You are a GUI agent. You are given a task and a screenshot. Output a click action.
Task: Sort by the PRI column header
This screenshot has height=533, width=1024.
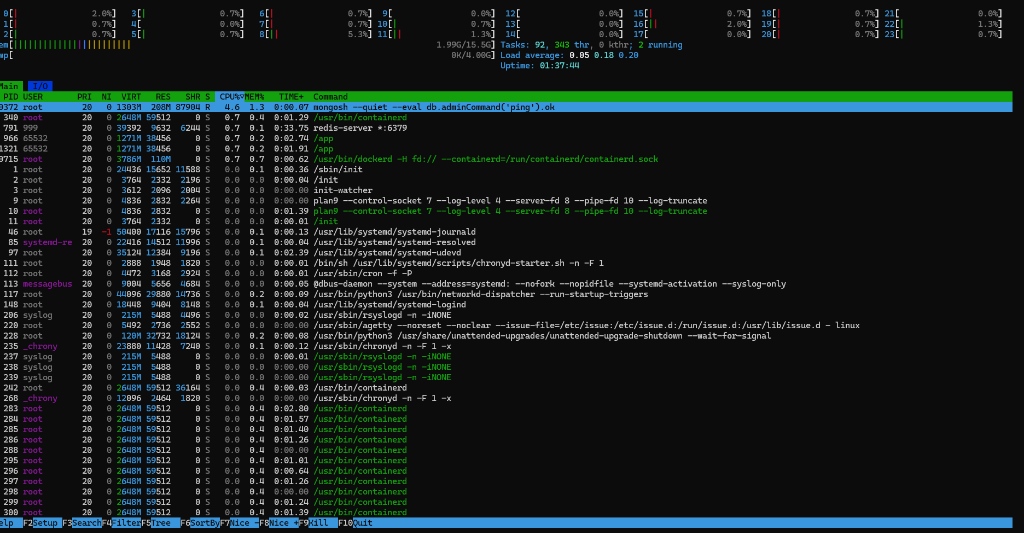tap(84, 97)
